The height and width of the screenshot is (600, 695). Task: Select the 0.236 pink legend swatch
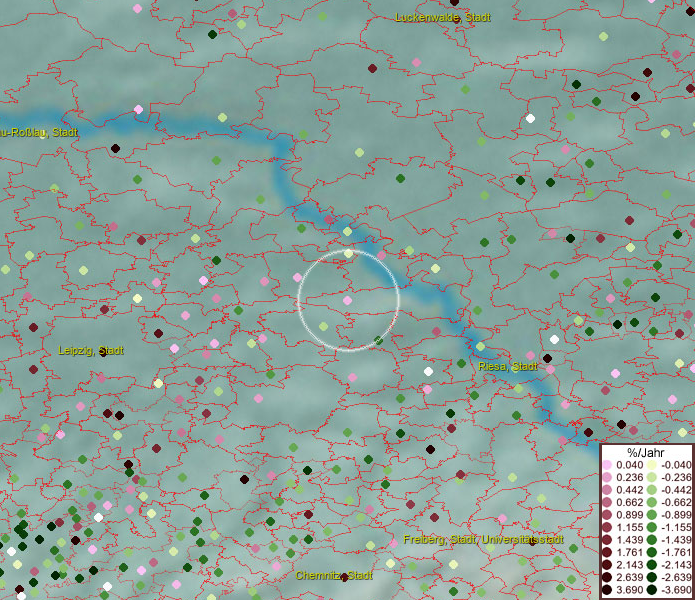pyautogui.click(x=607, y=477)
